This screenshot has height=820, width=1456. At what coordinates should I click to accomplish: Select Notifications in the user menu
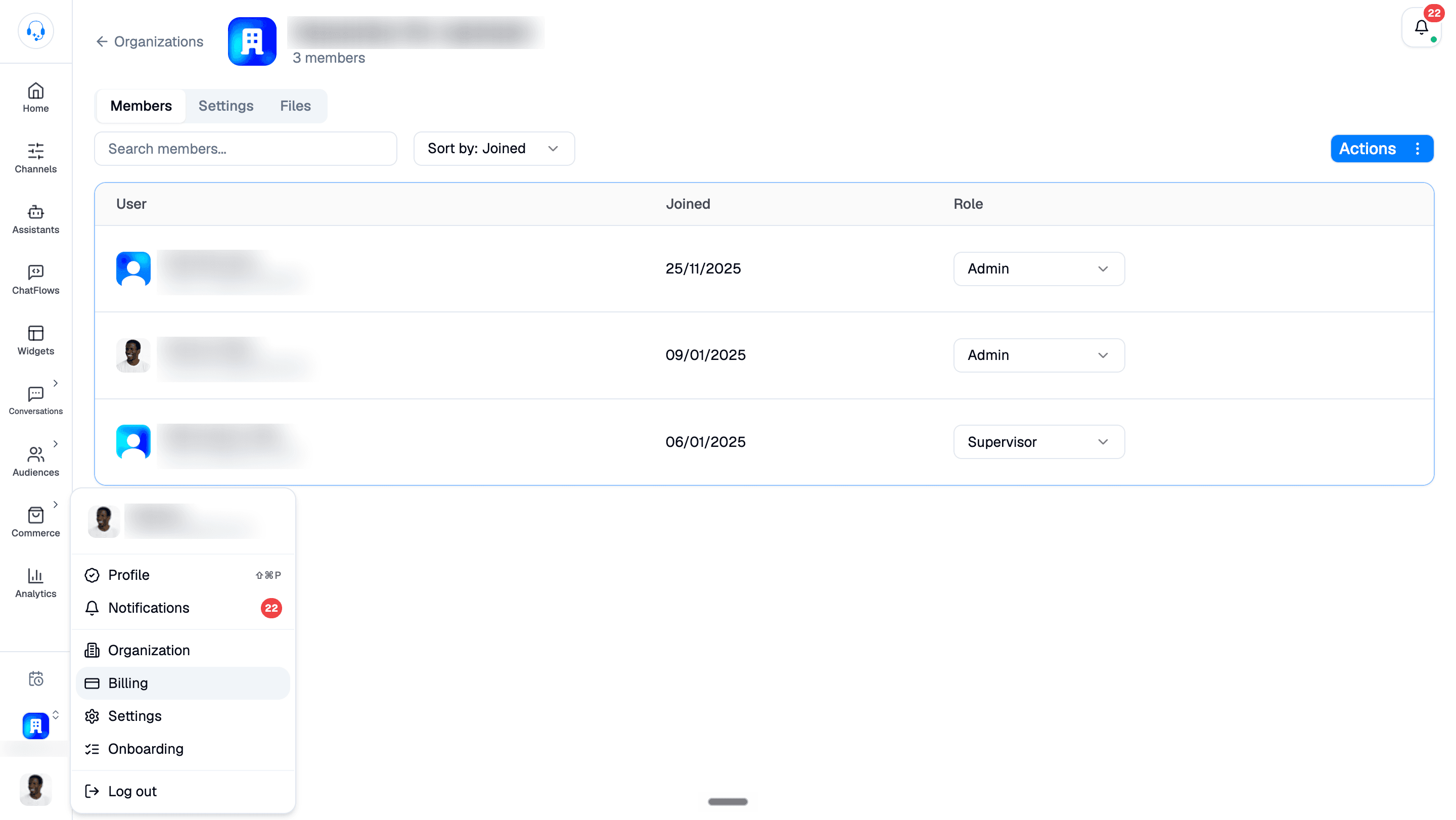pos(183,608)
